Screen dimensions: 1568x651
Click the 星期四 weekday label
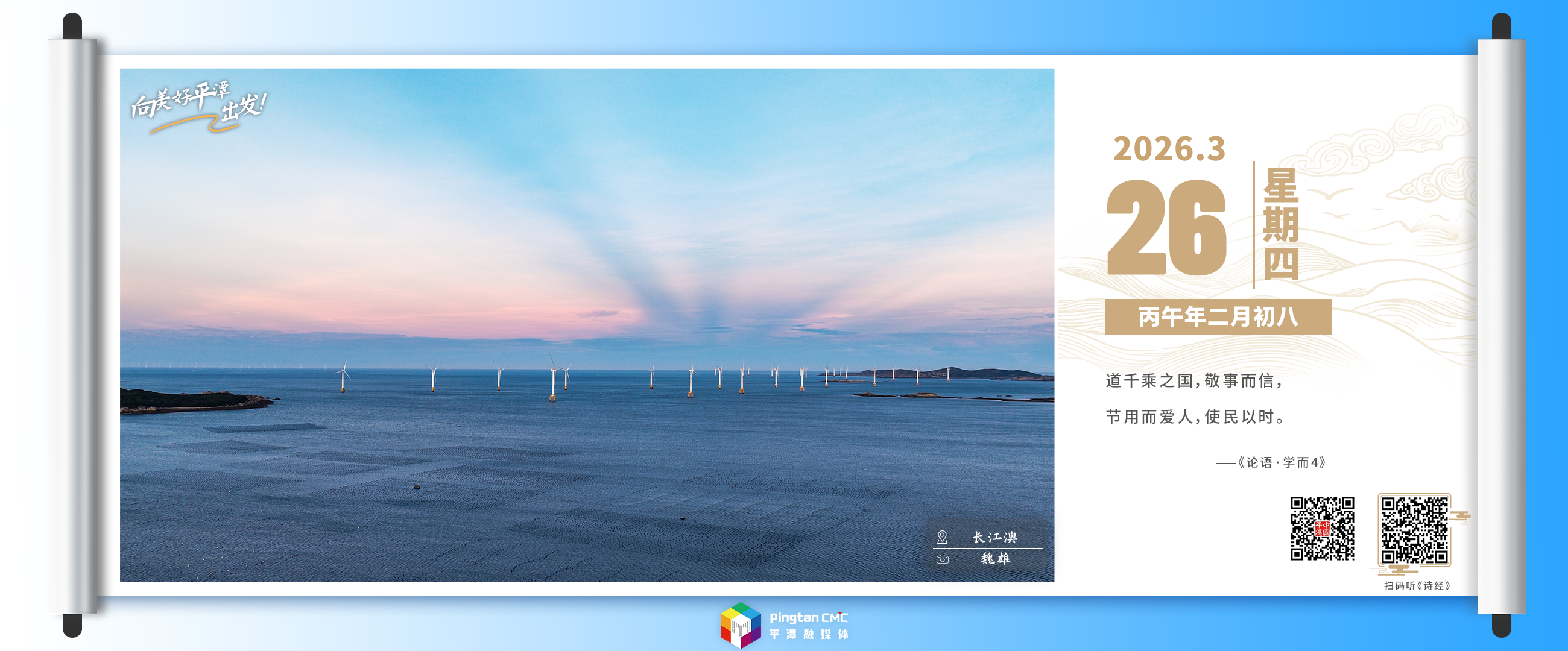pyautogui.click(x=1281, y=224)
